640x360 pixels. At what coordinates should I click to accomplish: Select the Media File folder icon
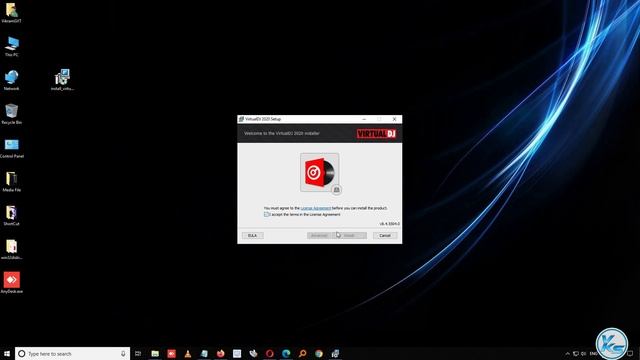(x=11, y=182)
